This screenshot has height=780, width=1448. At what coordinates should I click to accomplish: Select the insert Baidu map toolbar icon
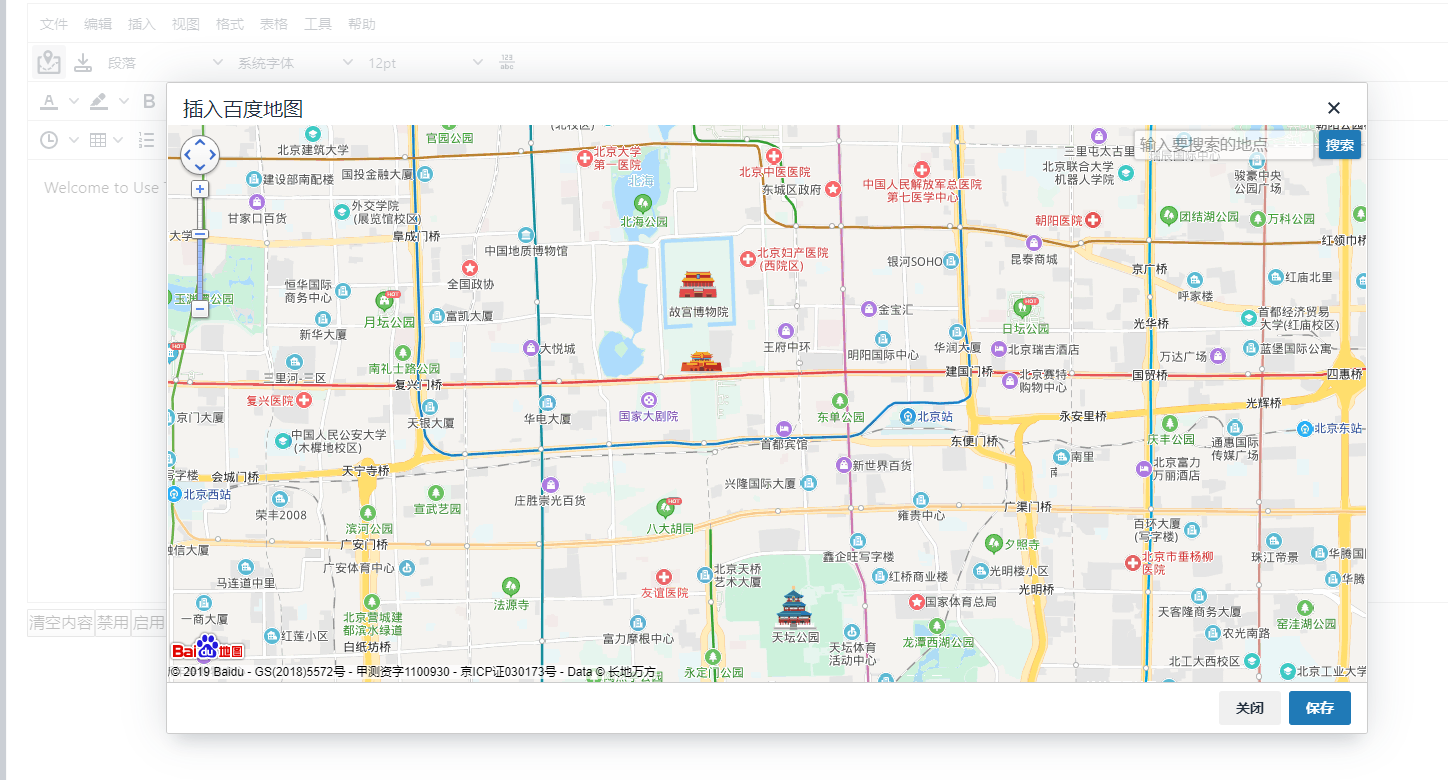pos(48,62)
